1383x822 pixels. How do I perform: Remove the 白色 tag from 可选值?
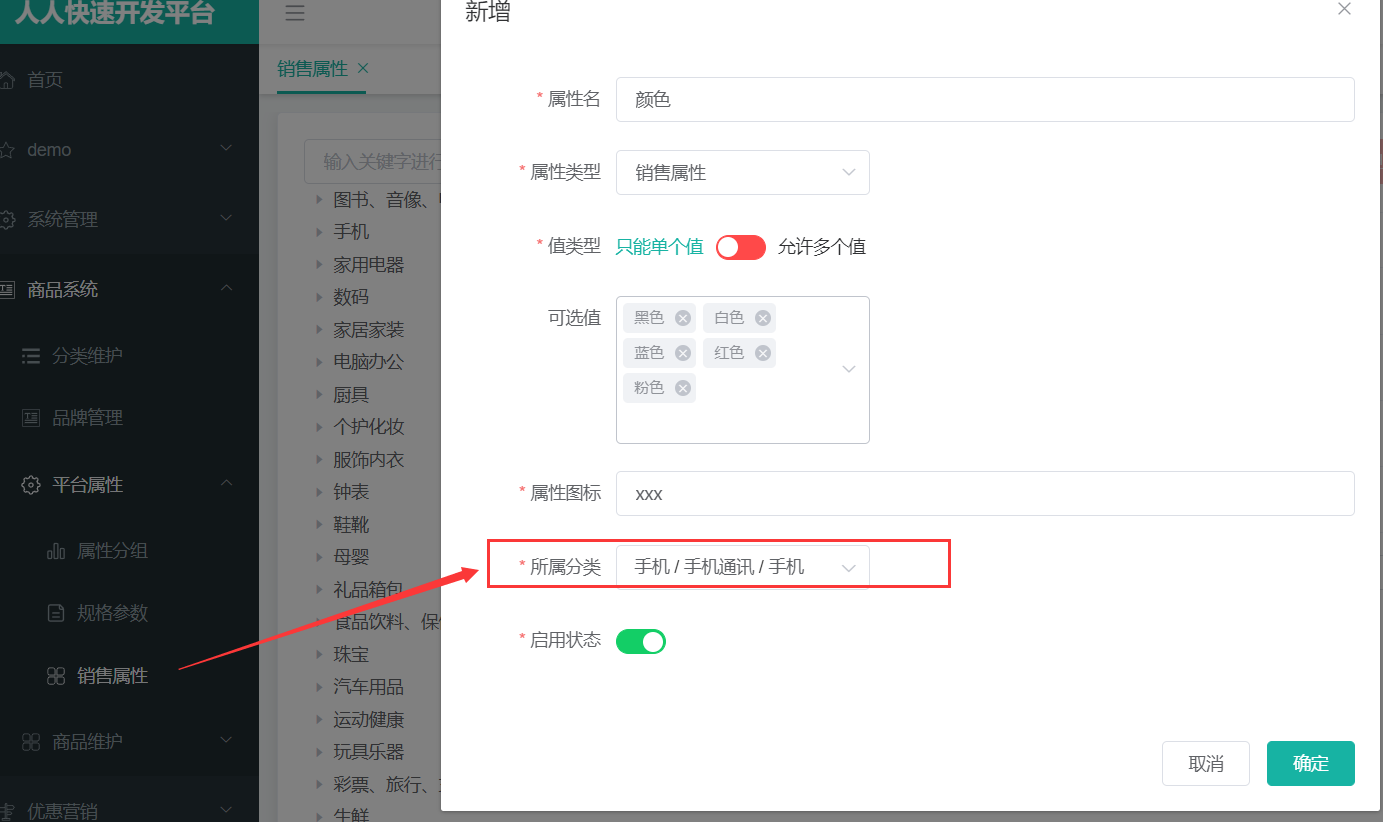click(763, 318)
